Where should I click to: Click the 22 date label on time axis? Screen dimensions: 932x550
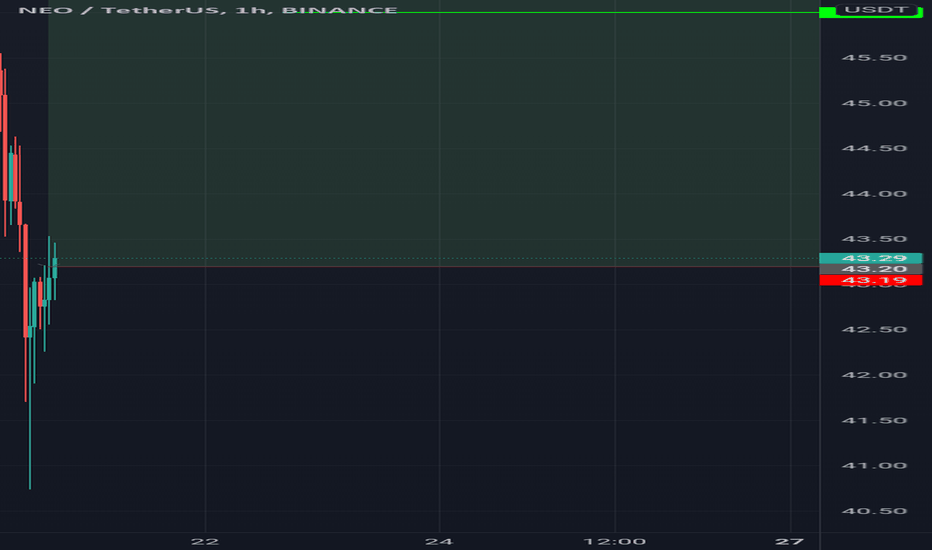[205, 542]
